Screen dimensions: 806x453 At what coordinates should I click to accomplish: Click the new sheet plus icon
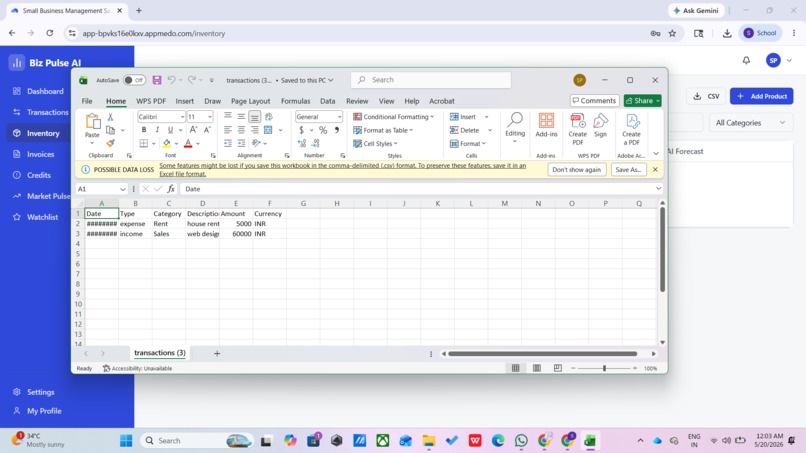217,353
